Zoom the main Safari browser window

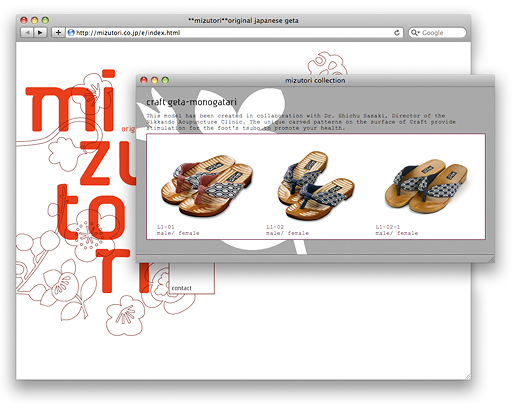45,20
